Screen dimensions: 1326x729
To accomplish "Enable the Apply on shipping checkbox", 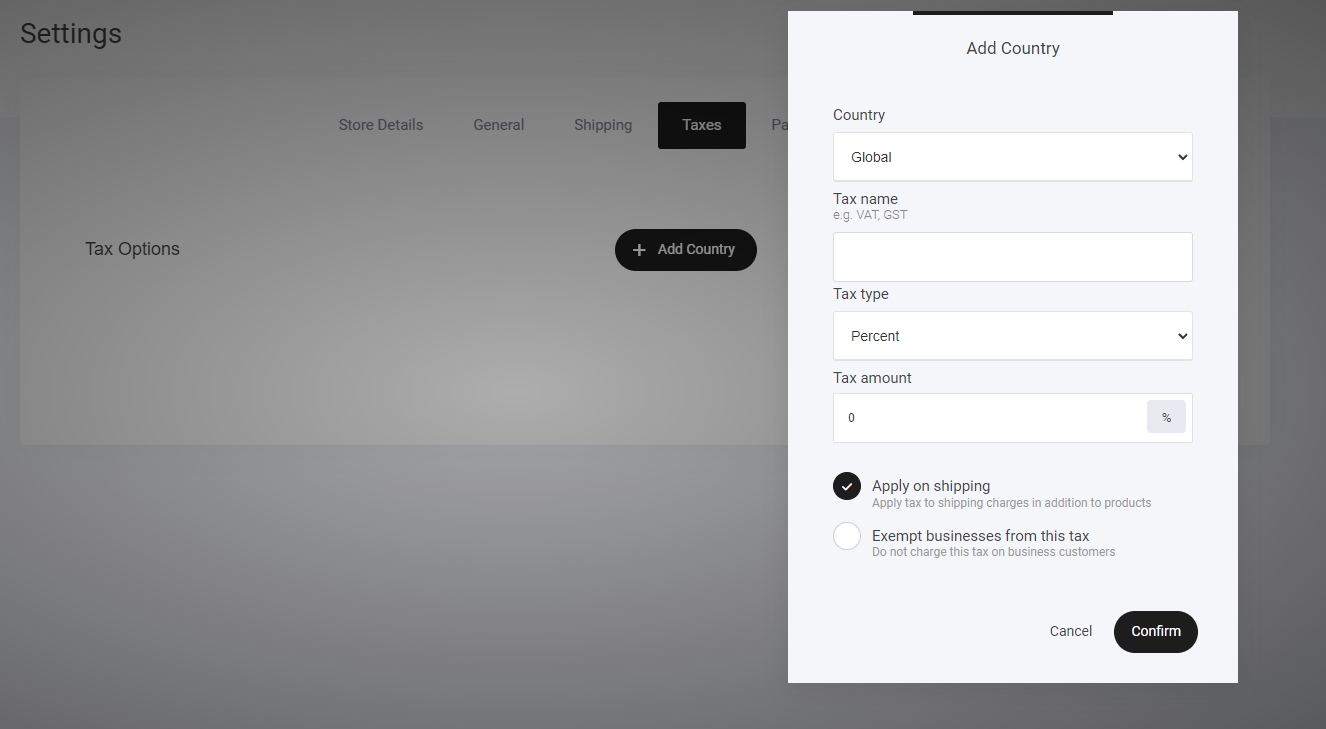I will coord(847,486).
